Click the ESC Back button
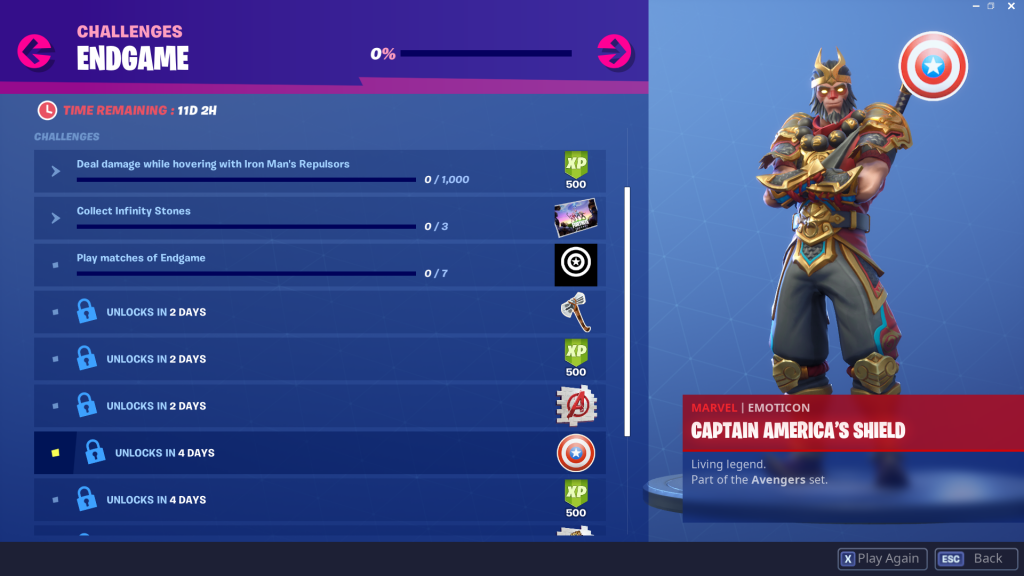This screenshot has height=576, width=1024. click(x=976, y=558)
